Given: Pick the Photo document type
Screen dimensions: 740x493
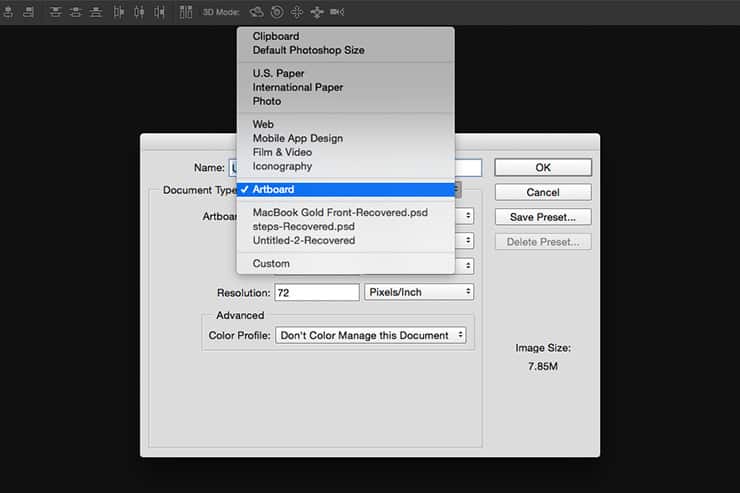Looking at the screenshot, I should 345,101.
